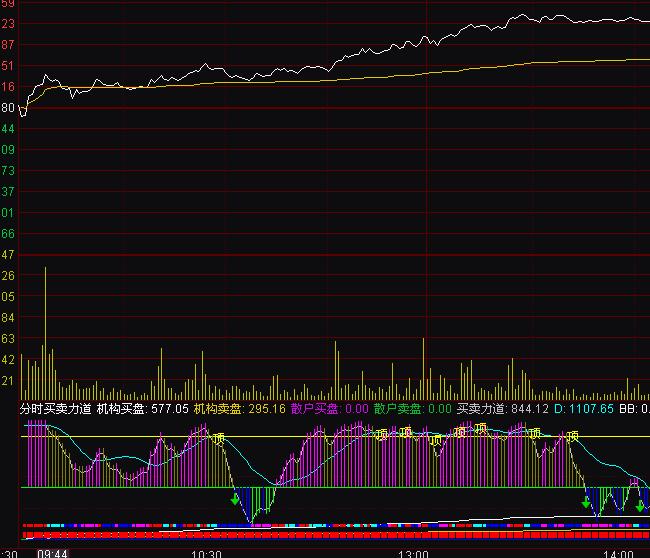Click the 13:00 time axis label

pos(413,552)
